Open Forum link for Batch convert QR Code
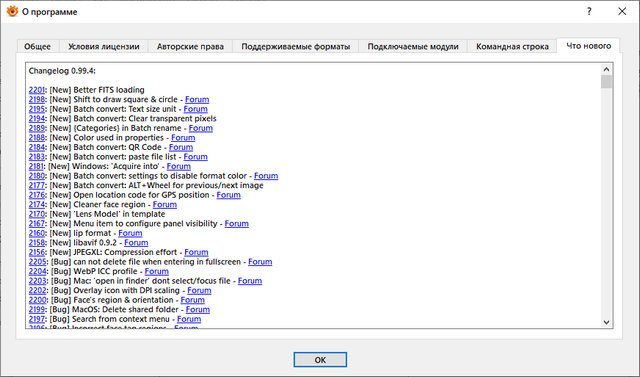The height and width of the screenshot is (377, 640). [x=181, y=147]
